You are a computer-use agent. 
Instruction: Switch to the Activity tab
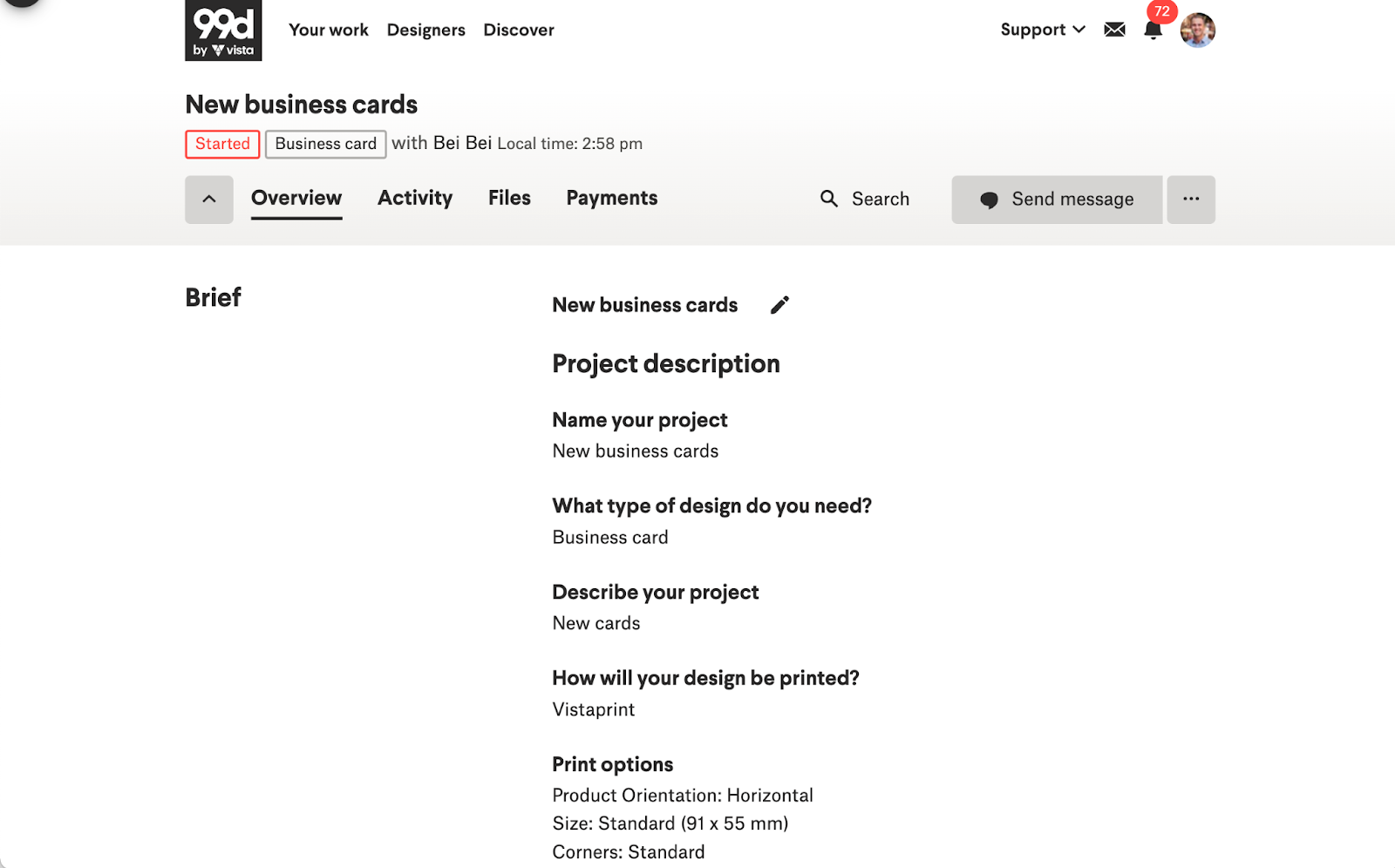click(415, 199)
